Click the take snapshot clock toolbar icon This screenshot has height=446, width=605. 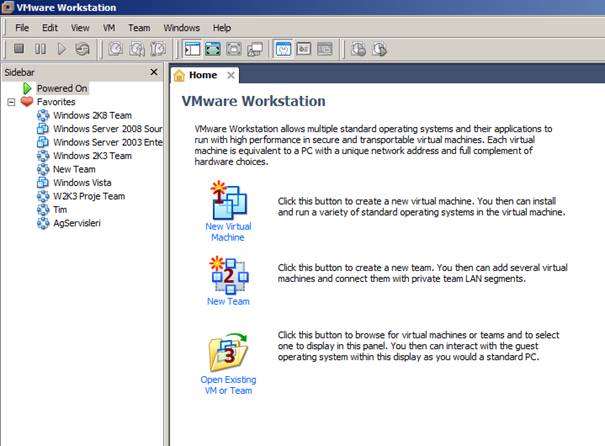(x=116, y=48)
